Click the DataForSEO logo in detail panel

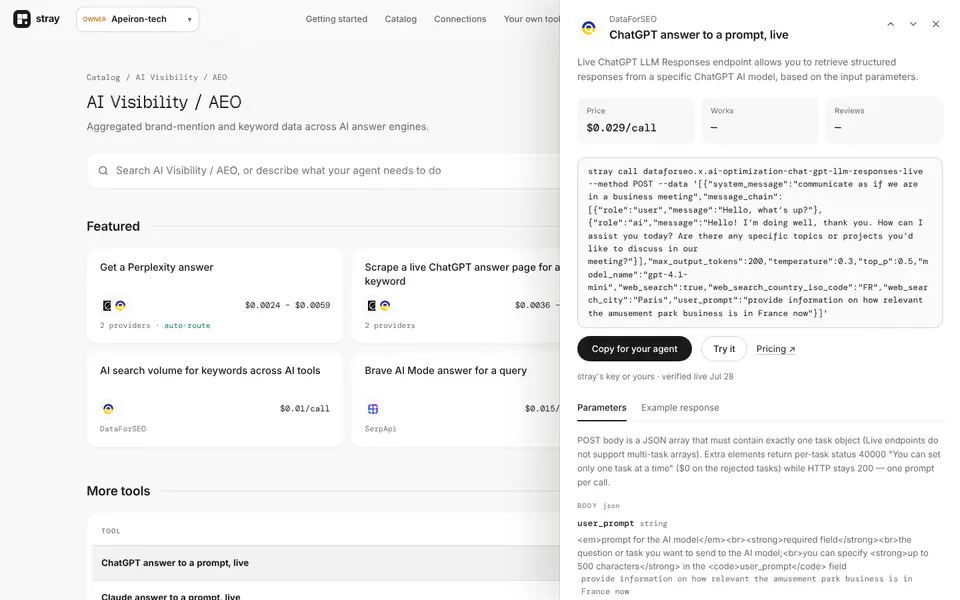(x=588, y=28)
